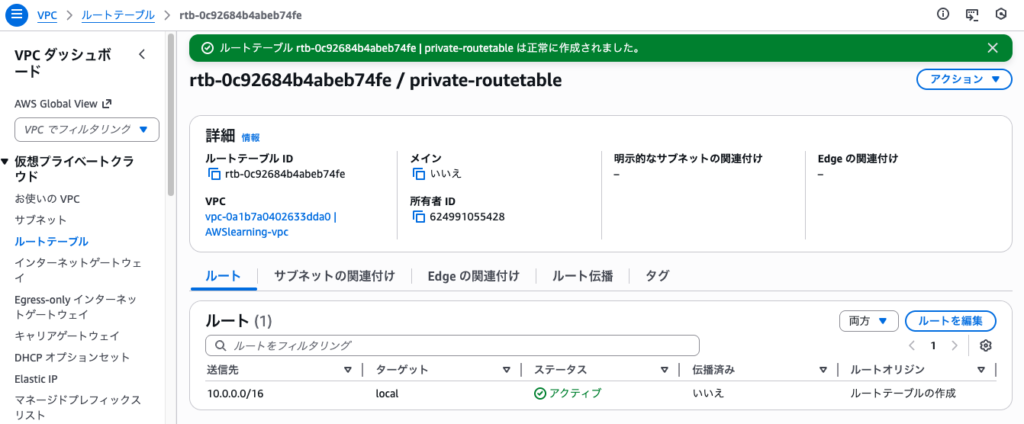Expand the VPC でフィルタリング dropdown
The width and height of the screenshot is (1024, 424).
coord(87,129)
